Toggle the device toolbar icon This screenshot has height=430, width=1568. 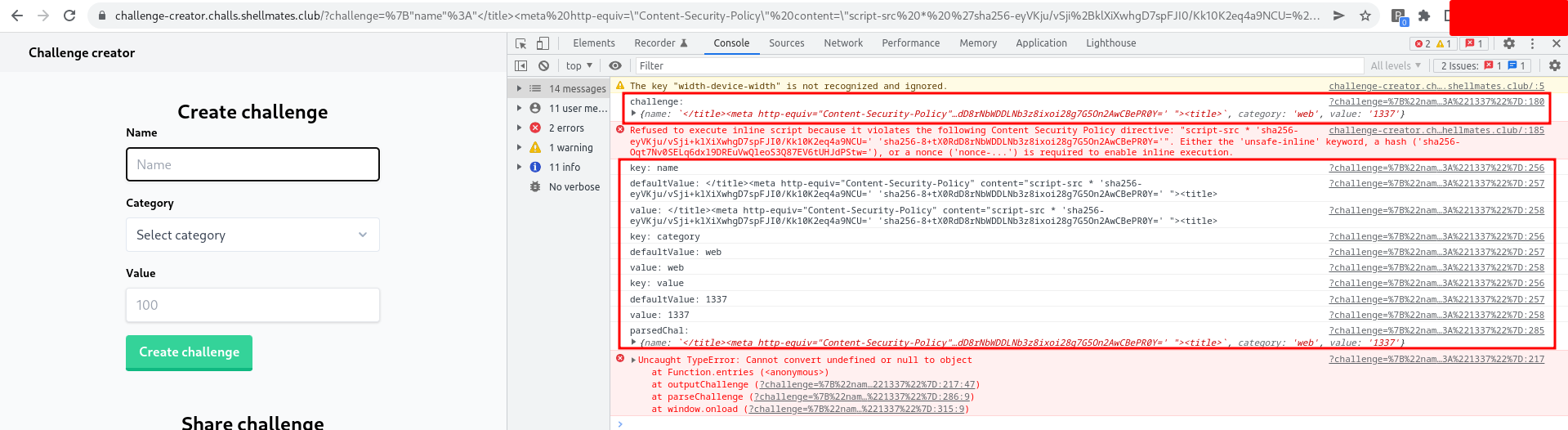coord(543,43)
